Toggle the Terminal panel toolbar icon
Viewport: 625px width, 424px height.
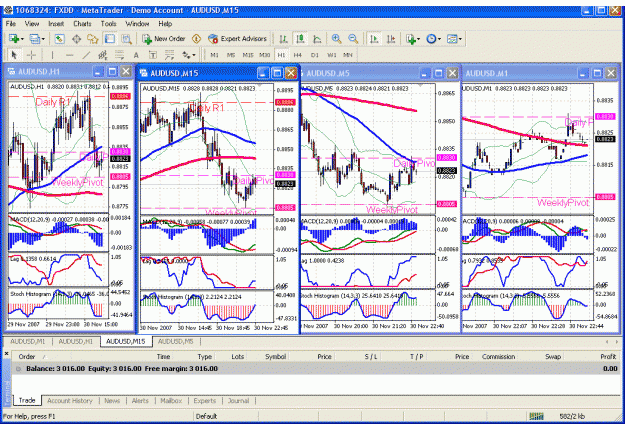click(110, 39)
